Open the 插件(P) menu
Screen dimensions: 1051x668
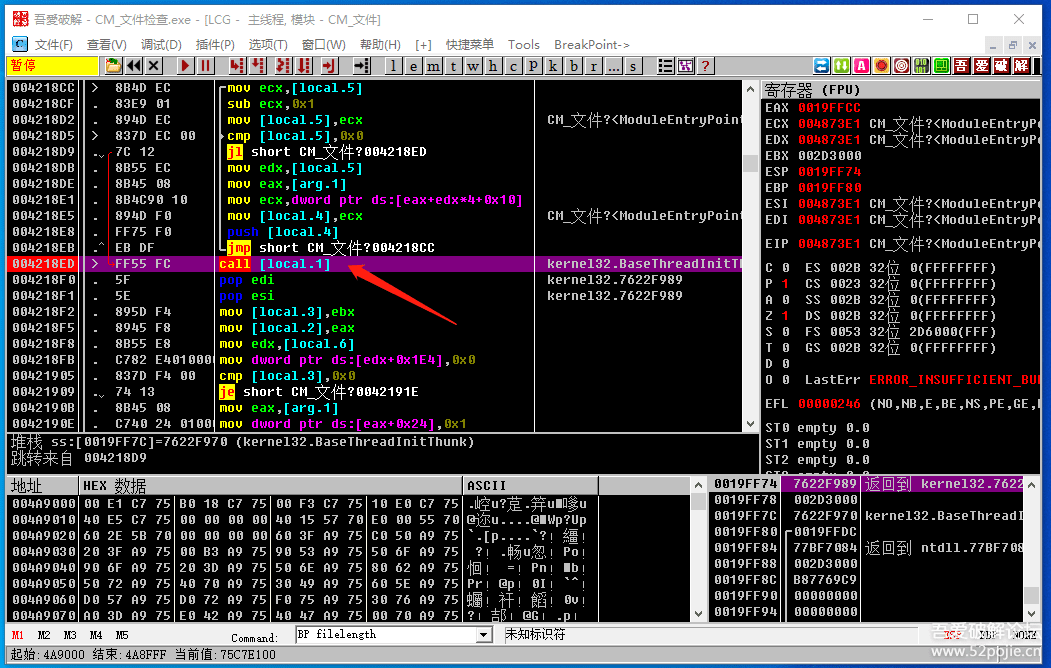click(215, 45)
